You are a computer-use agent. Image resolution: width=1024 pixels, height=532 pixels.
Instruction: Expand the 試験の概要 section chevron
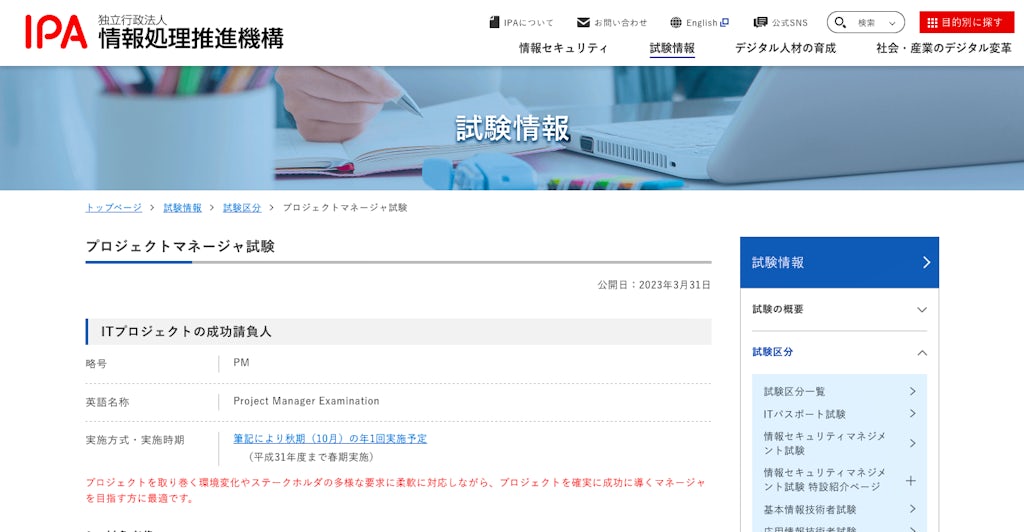coord(921,309)
